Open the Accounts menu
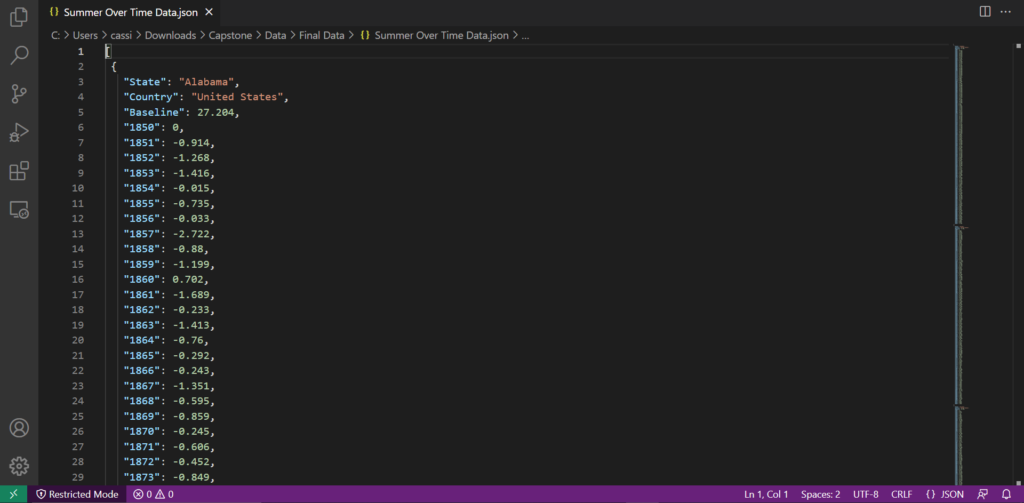Viewport: 1024px width, 503px height. tap(19, 428)
